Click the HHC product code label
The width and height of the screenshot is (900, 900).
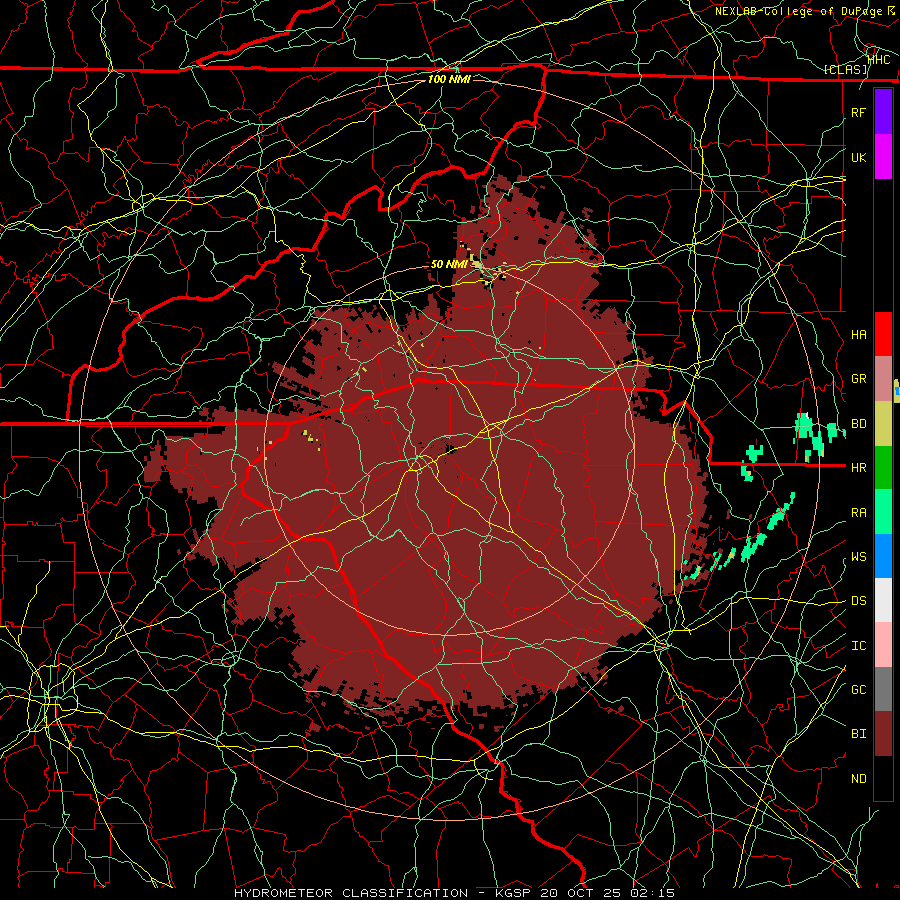coord(879,59)
